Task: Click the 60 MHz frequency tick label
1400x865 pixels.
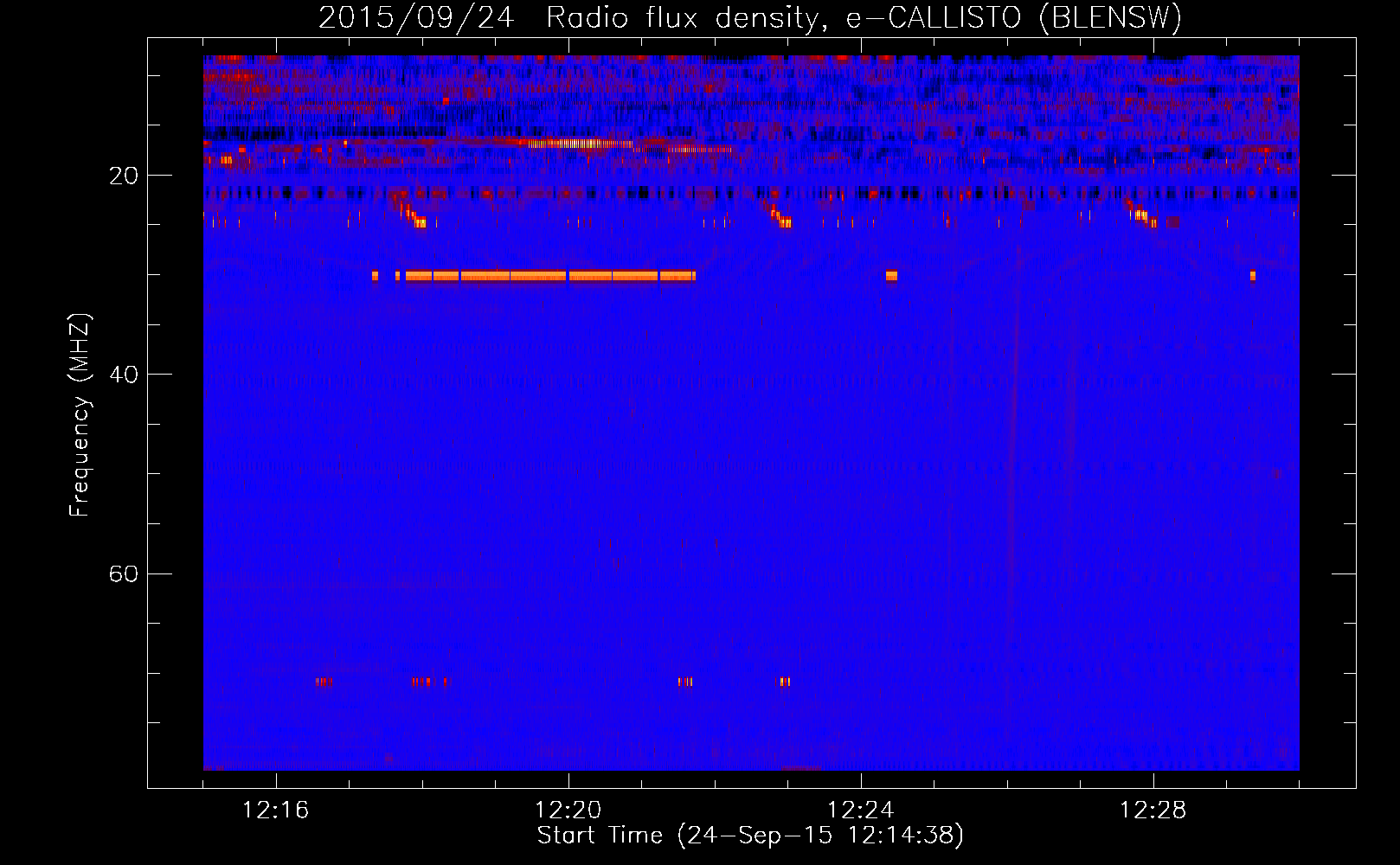Action: [124, 573]
